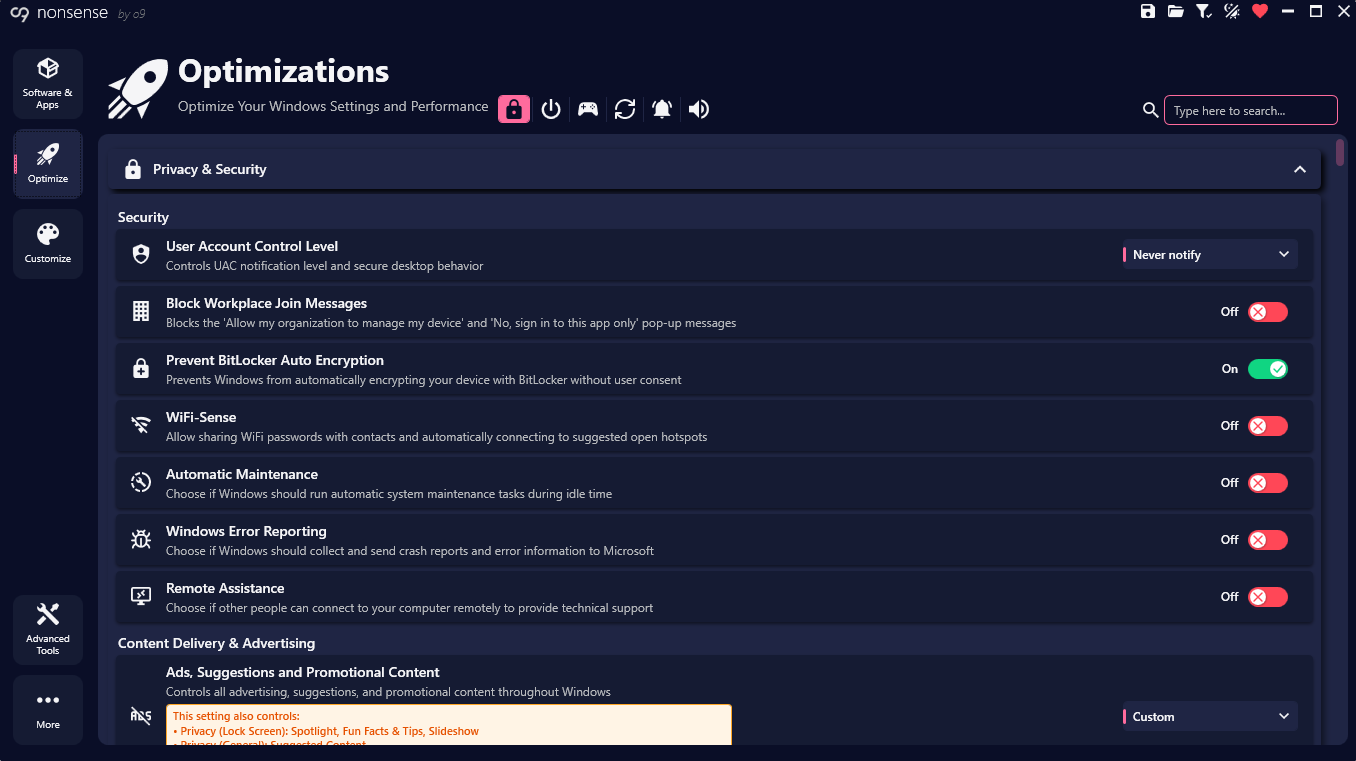Image resolution: width=1356 pixels, height=761 pixels.
Task: Click the More button in the sidebar
Action: pos(48,710)
